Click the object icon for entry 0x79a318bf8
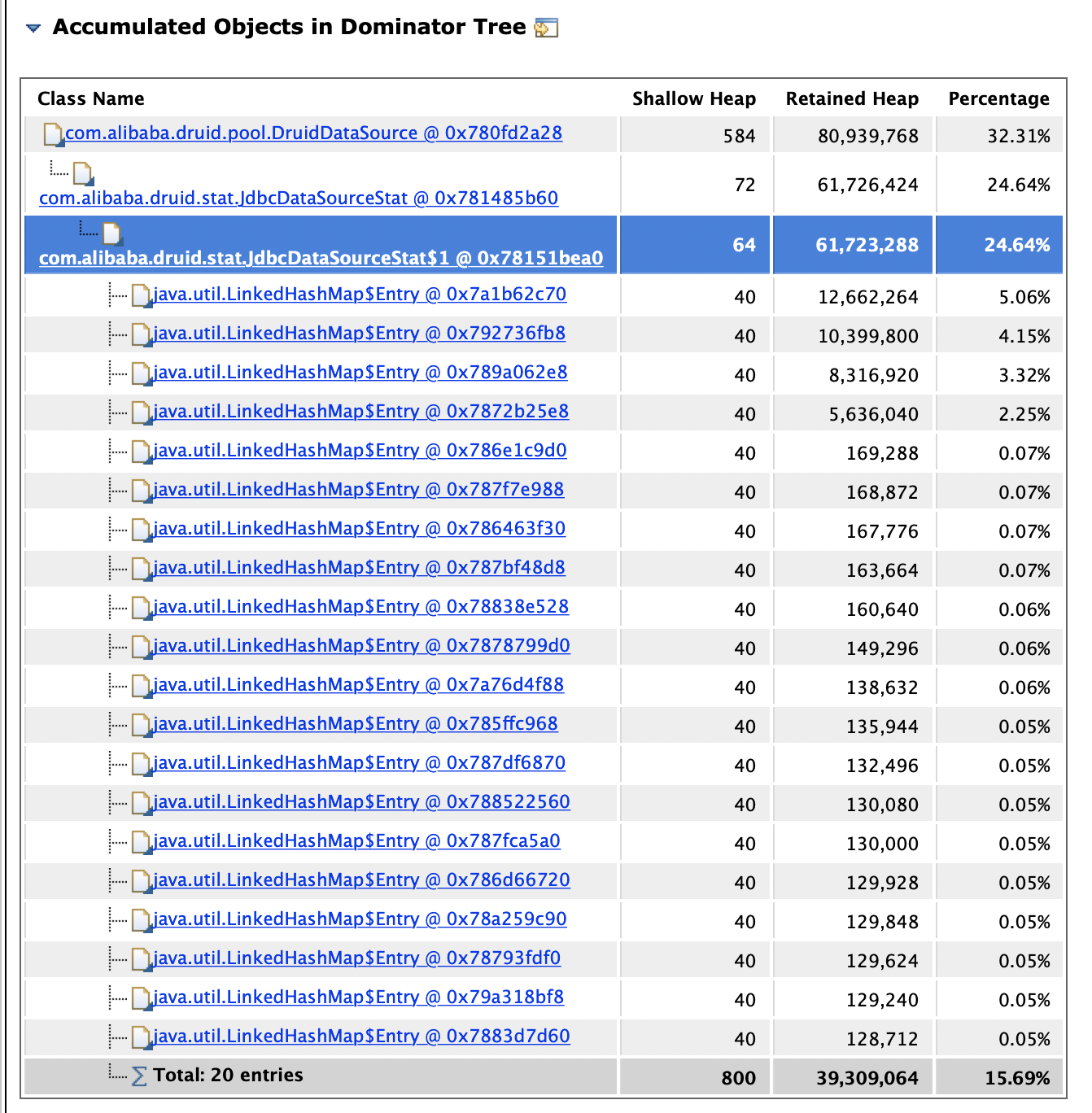Screen dimensions: 1092x1113 point(142,998)
